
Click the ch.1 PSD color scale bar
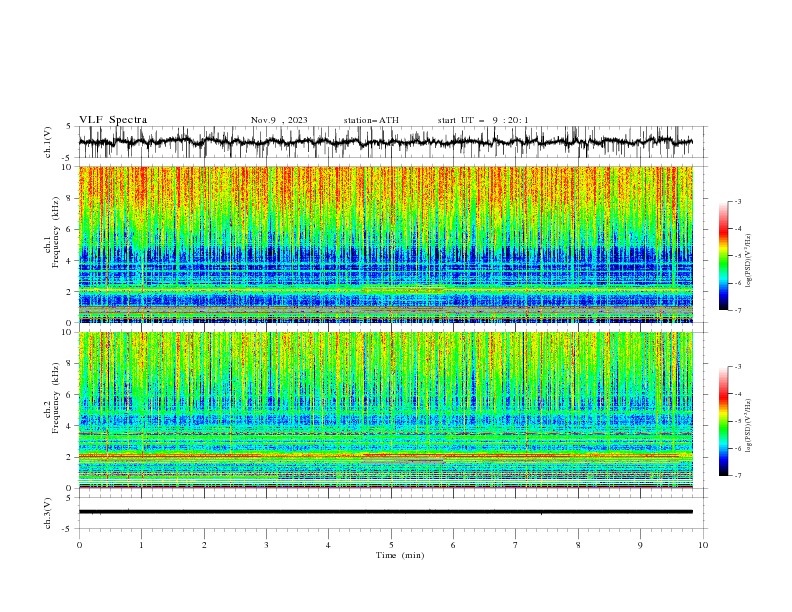pyautogui.click(x=723, y=256)
